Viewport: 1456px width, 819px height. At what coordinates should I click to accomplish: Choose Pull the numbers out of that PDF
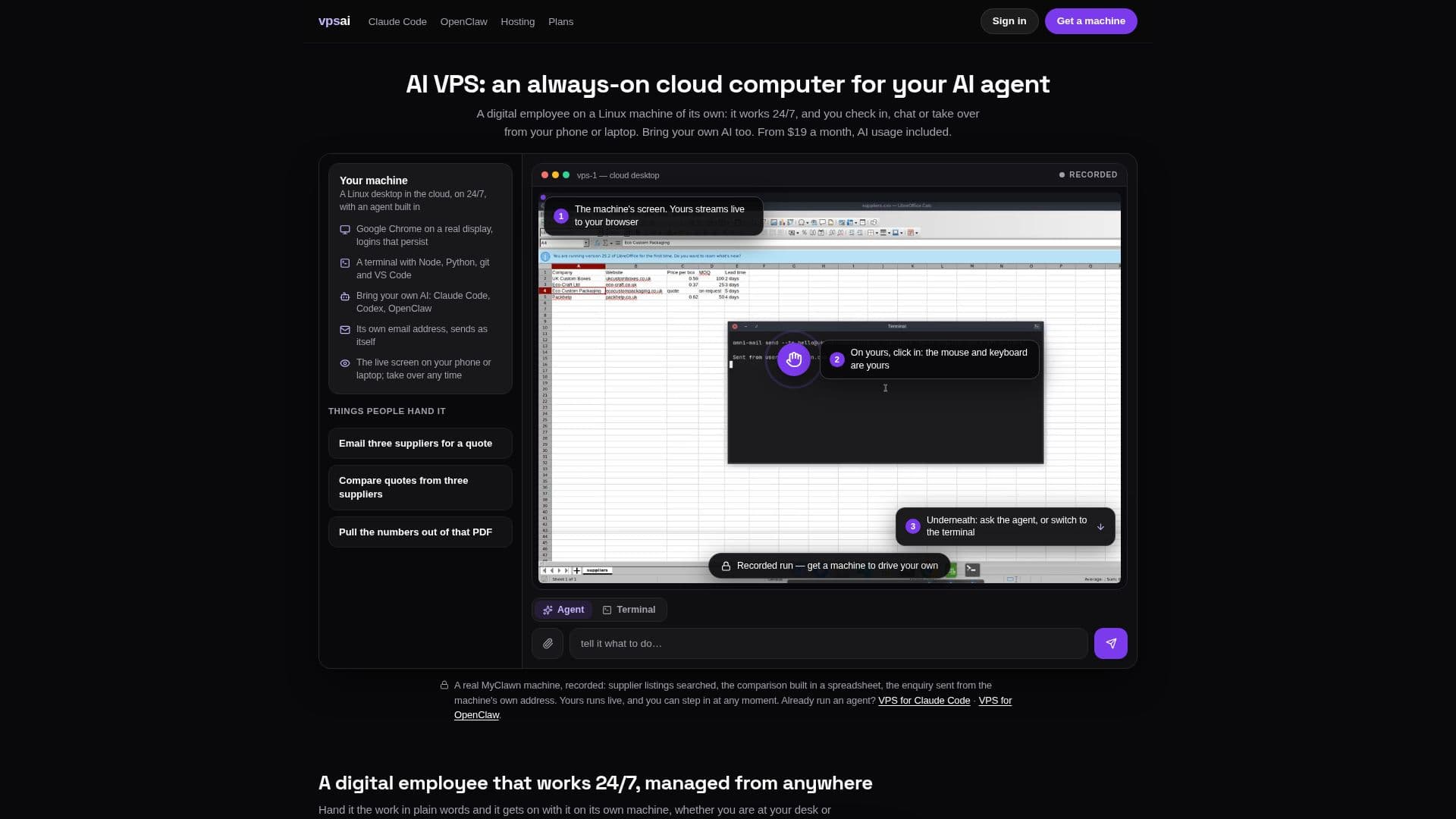420,532
